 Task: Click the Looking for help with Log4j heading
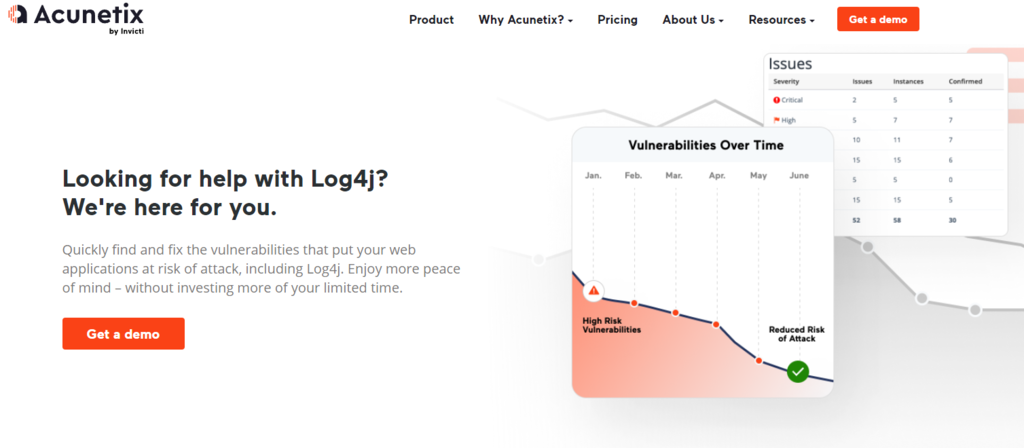point(226,193)
